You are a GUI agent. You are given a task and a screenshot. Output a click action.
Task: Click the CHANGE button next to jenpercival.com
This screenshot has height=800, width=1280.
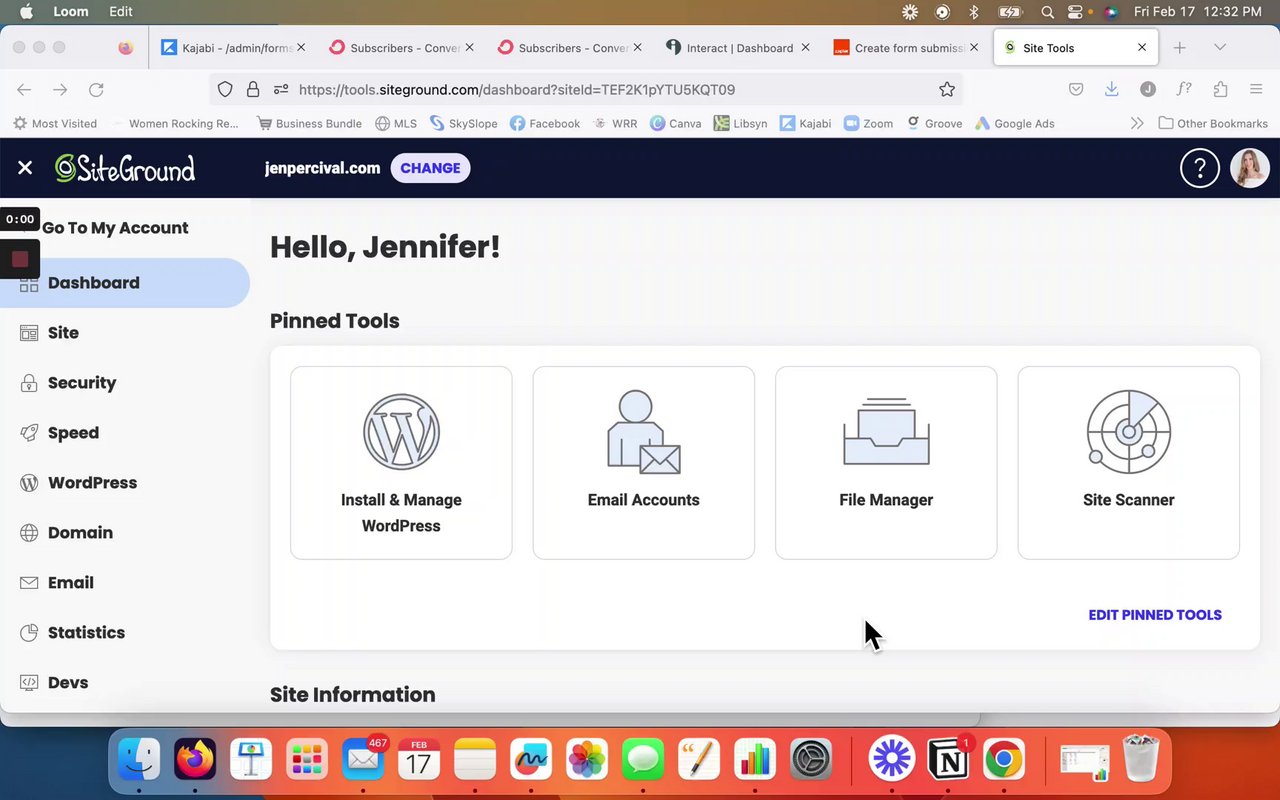[430, 168]
